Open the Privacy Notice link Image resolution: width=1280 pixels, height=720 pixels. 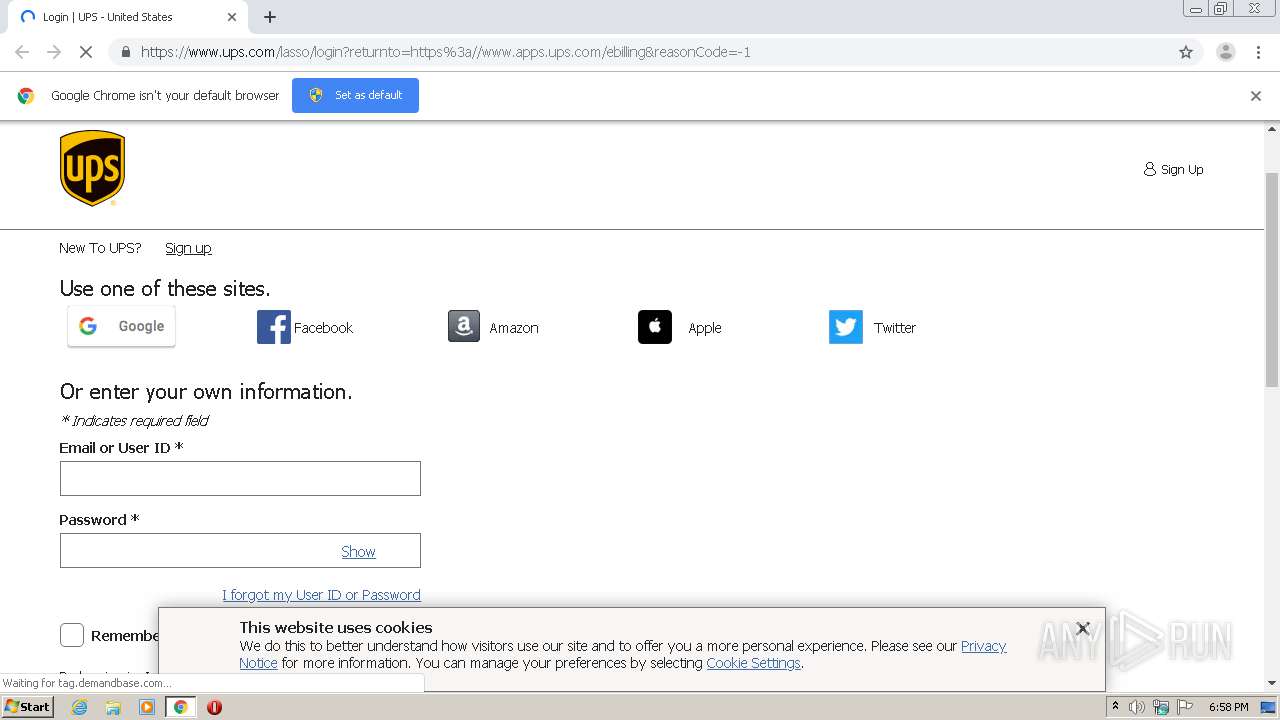[x=983, y=646]
